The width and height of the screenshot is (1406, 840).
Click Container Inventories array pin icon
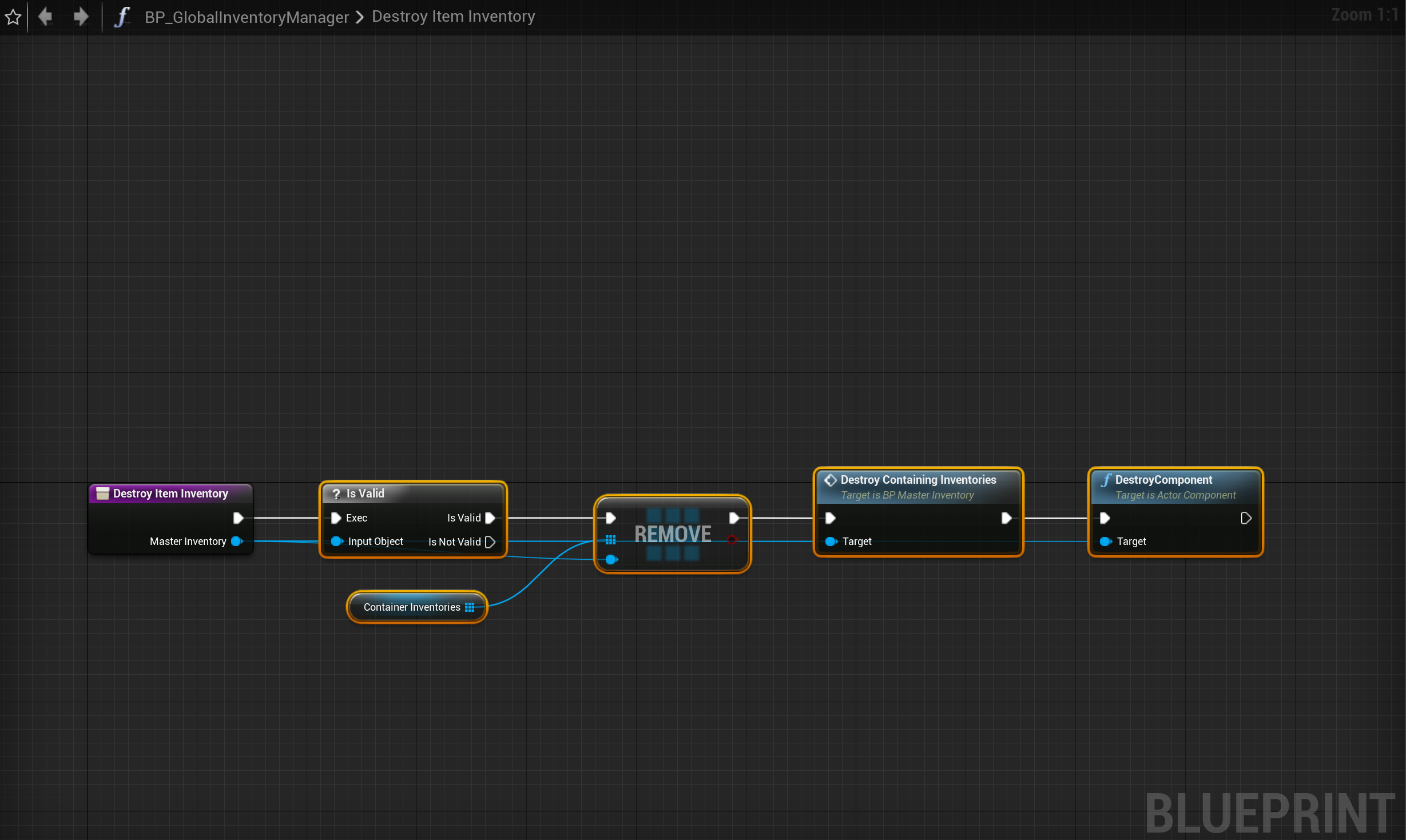point(470,607)
